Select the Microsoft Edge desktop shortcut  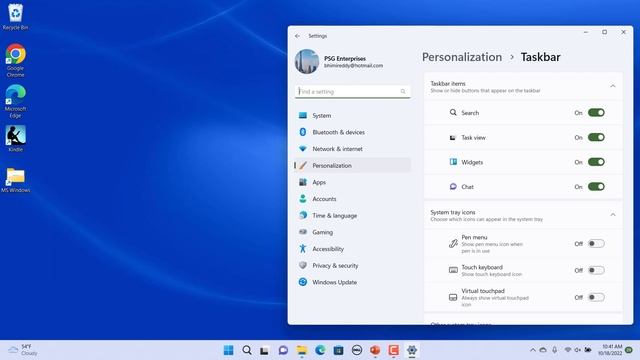coord(15,101)
